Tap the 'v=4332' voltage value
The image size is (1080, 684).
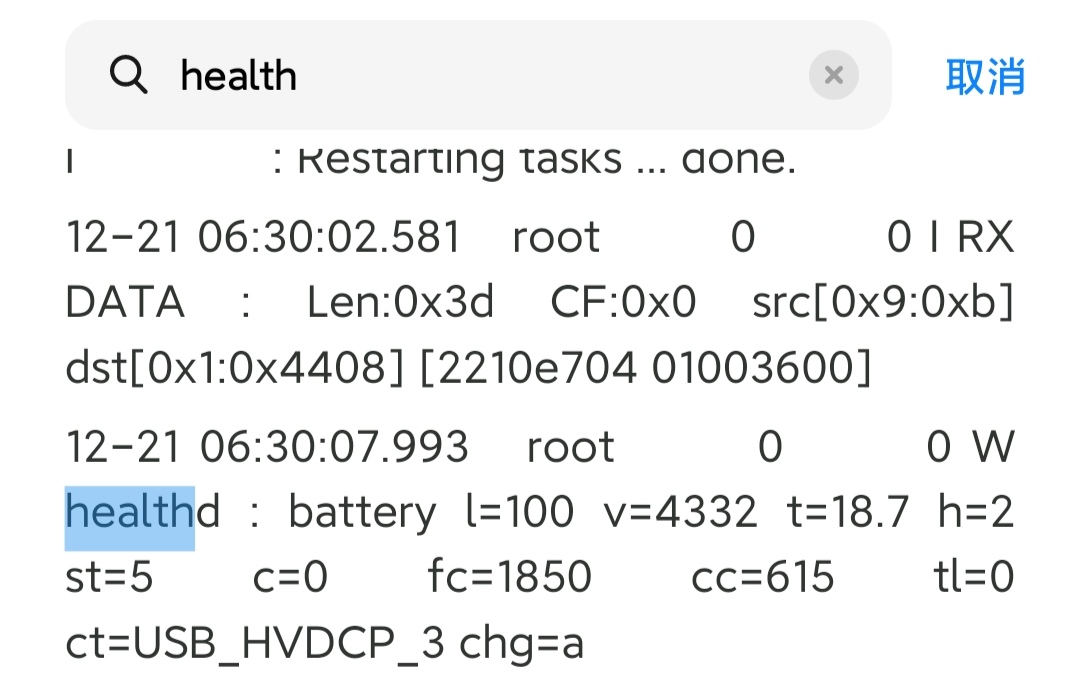coord(680,512)
